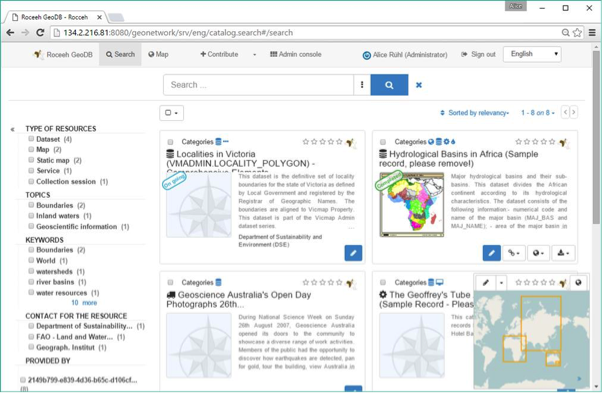This screenshot has width=602, height=393.
Task: Click the monitor category icon on The Geoffrey's Tube card
Action: [440, 282]
